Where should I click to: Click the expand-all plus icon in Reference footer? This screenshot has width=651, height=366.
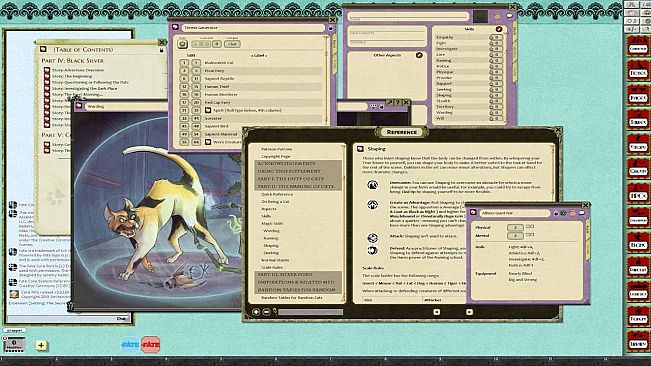256,312
